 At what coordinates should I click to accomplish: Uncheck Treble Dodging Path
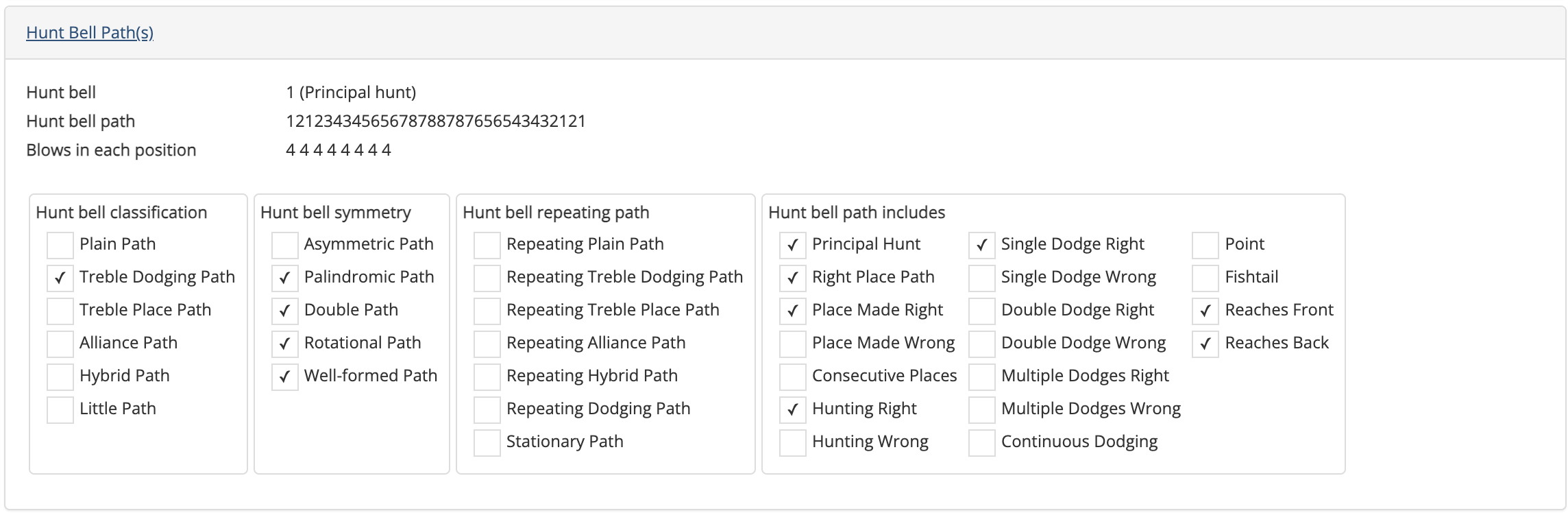coord(59,278)
